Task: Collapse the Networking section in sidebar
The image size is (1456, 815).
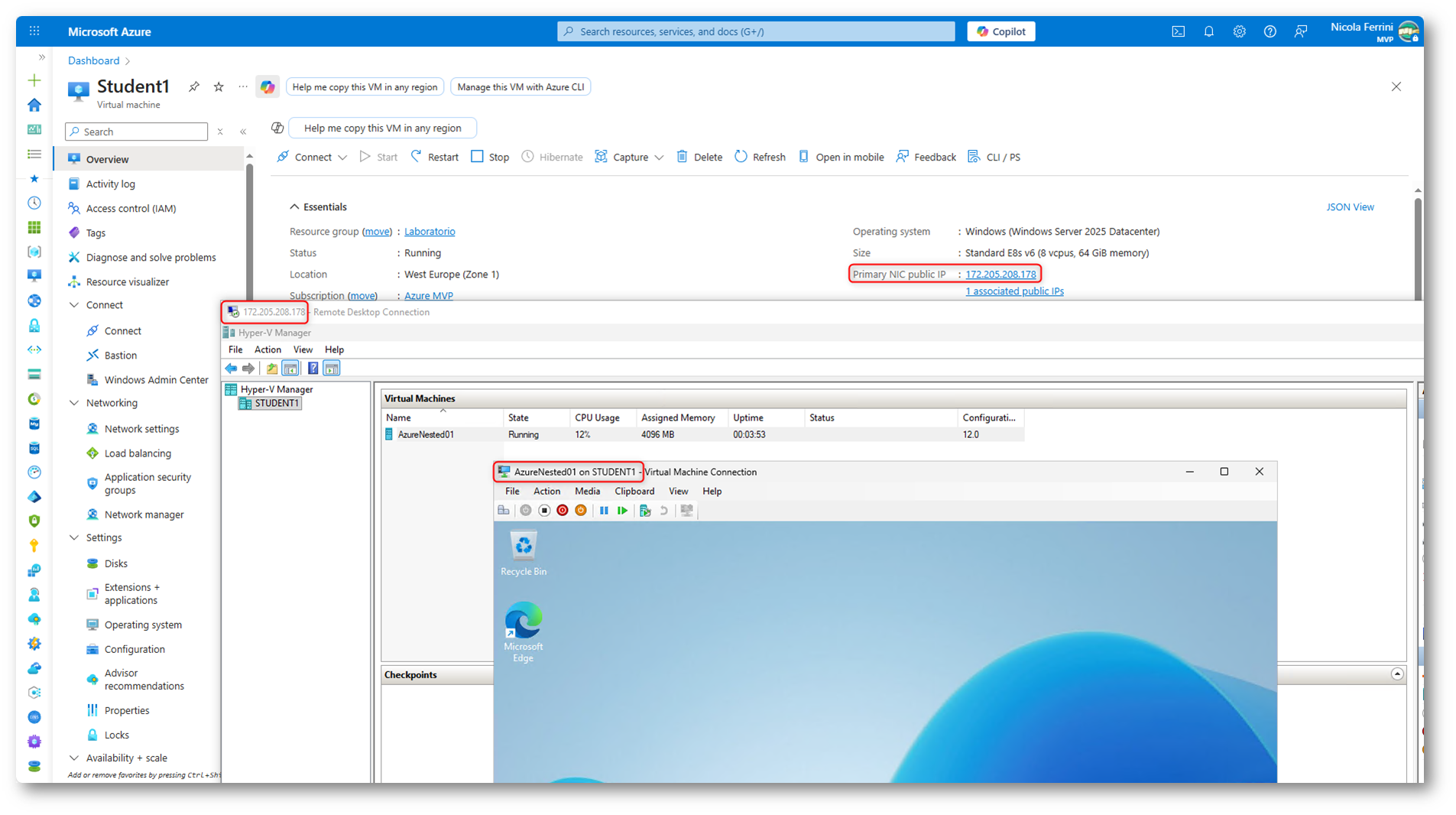Action: [x=74, y=403]
